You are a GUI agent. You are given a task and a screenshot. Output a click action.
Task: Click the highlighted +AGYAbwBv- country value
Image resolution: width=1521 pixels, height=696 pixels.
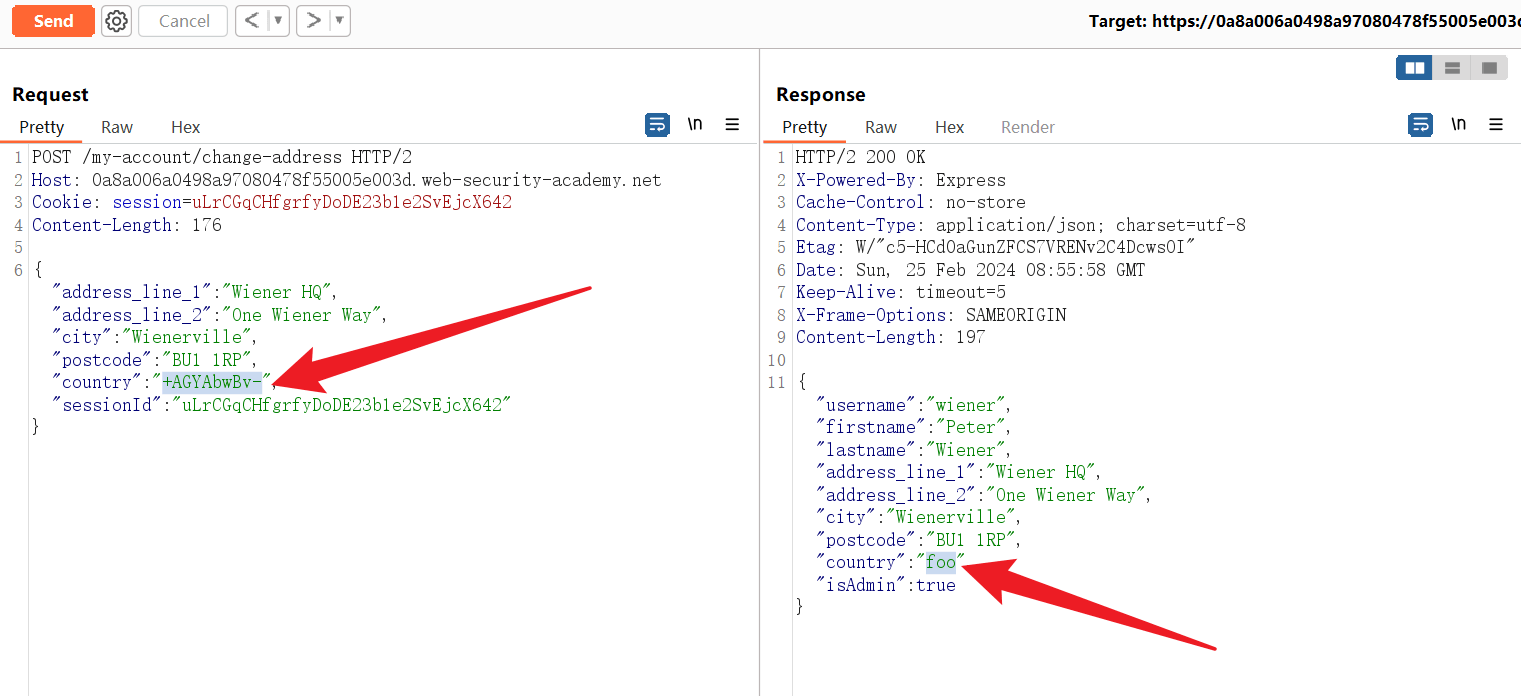pos(212,382)
